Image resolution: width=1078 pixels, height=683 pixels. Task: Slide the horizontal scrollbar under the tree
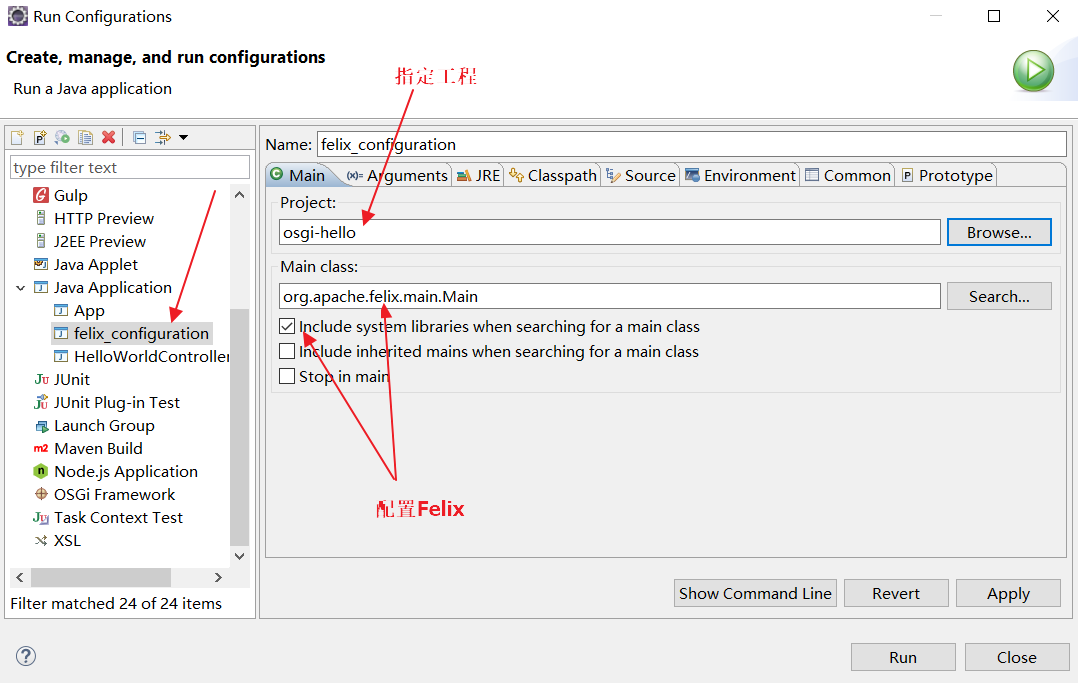point(101,577)
